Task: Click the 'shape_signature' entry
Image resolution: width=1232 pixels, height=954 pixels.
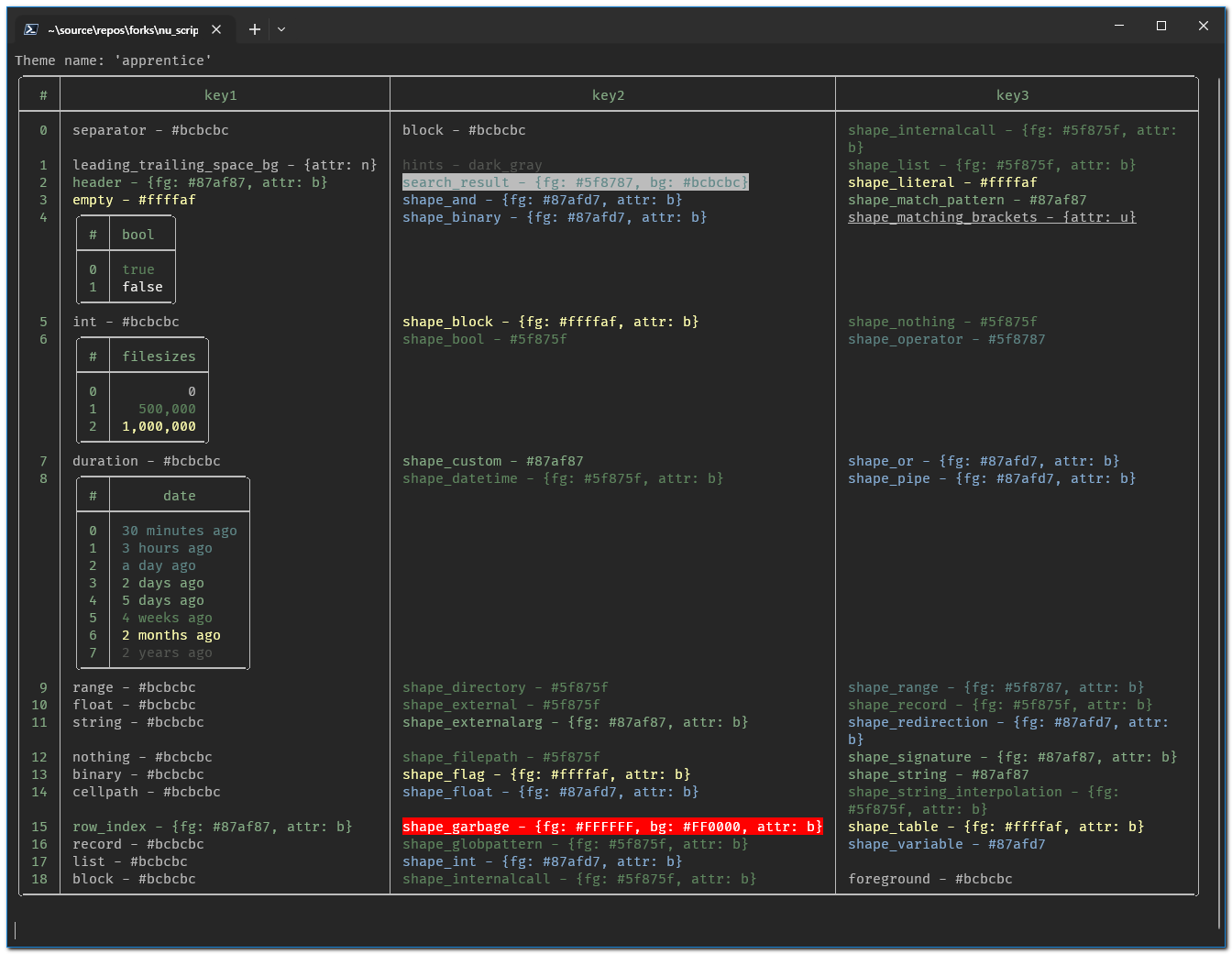Action: (1013, 757)
